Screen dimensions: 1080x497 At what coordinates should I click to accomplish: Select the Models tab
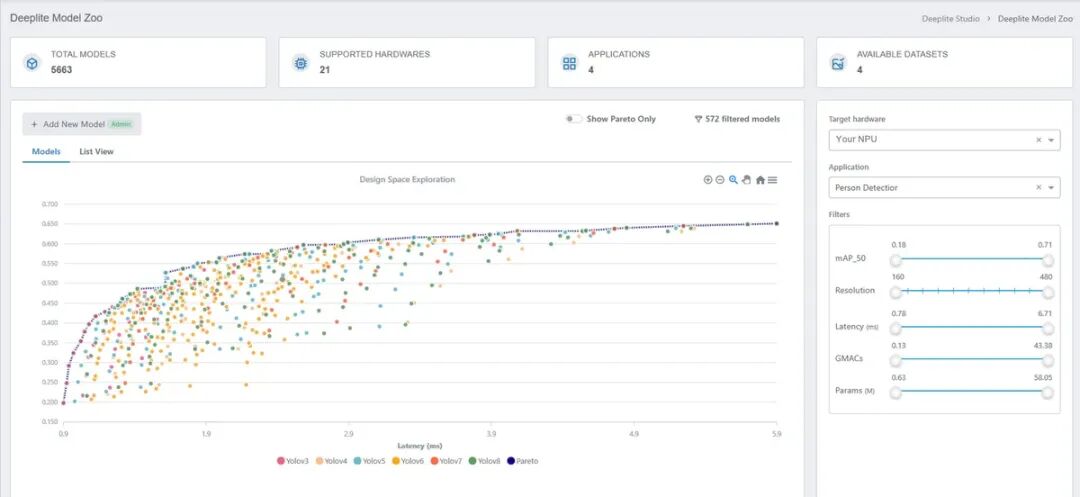(46, 152)
